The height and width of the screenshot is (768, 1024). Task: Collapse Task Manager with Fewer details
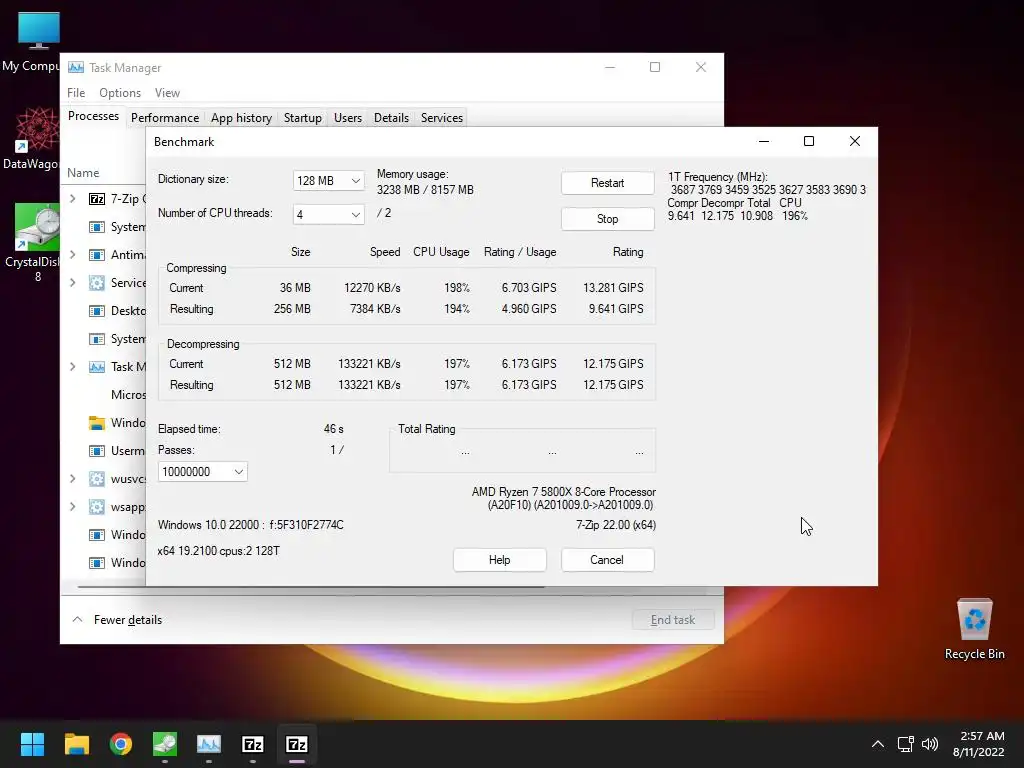click(117, 620)
